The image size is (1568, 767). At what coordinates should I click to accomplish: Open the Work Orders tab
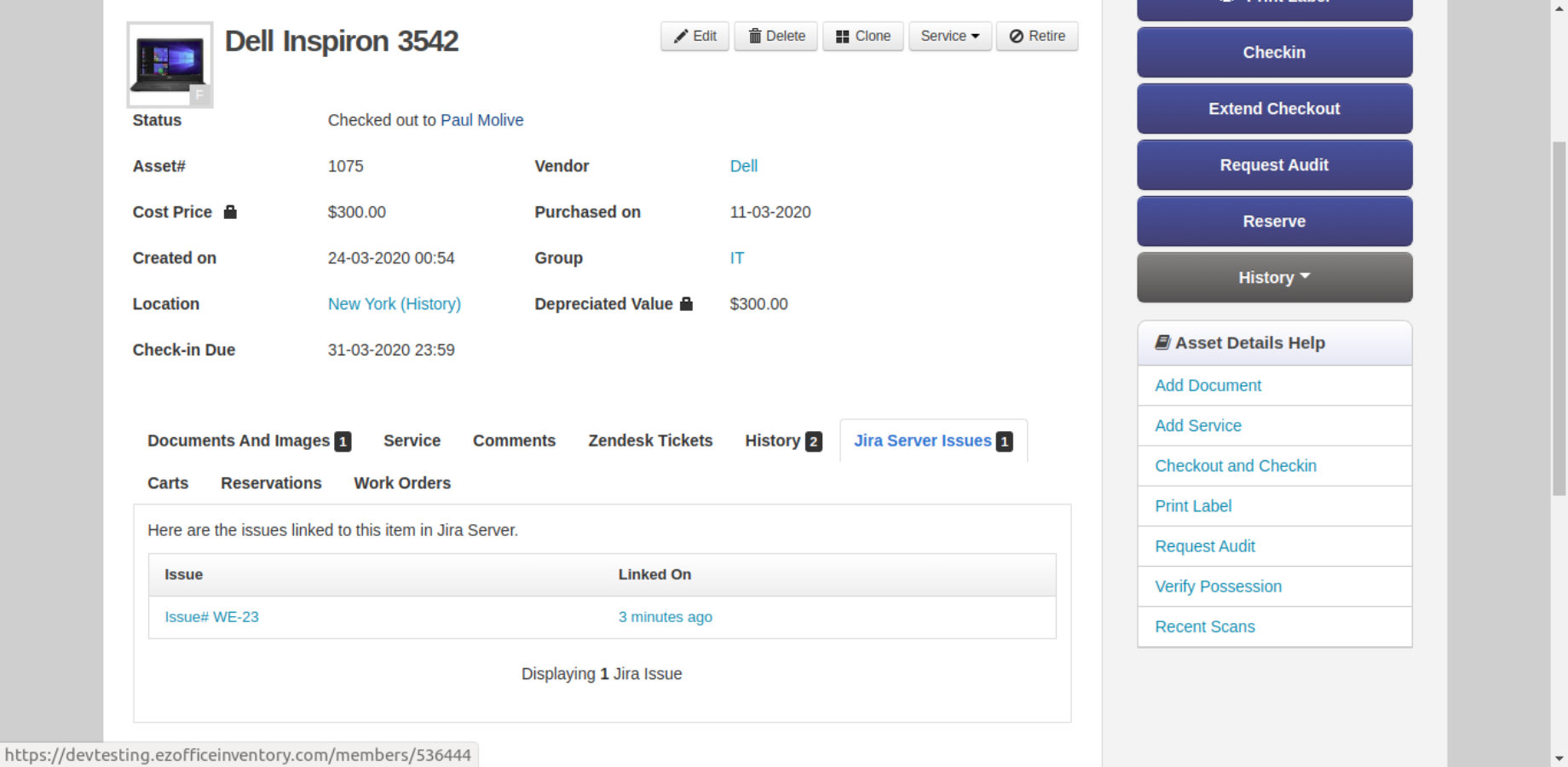(x=402, y=483)
